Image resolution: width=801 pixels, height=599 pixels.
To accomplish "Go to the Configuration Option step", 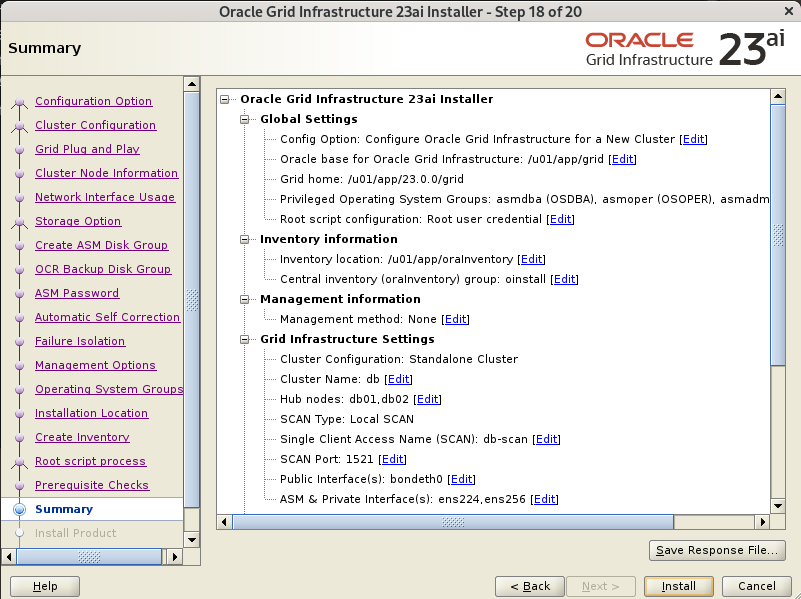I will (93, 101).
